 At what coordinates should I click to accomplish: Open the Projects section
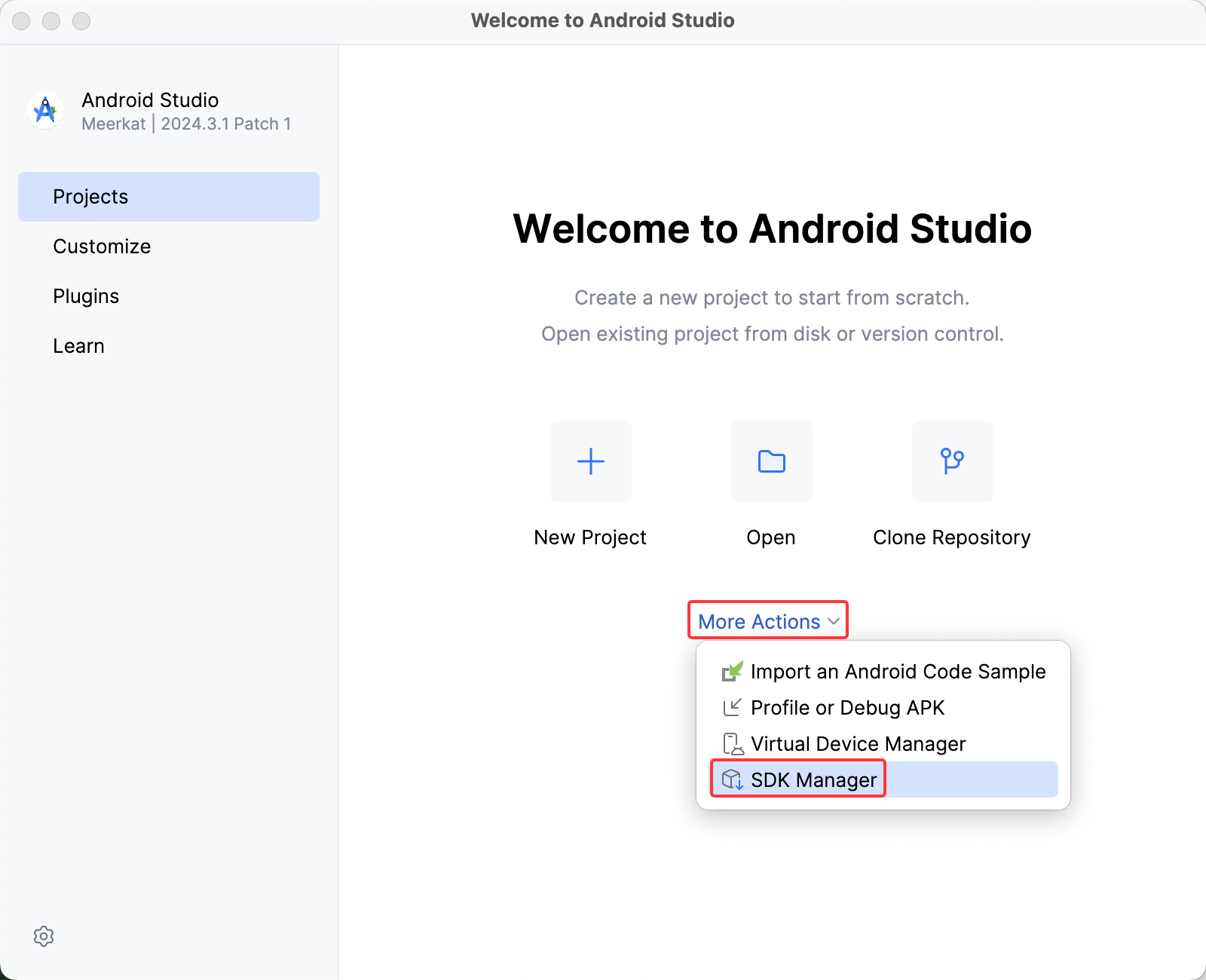point(90,196)
